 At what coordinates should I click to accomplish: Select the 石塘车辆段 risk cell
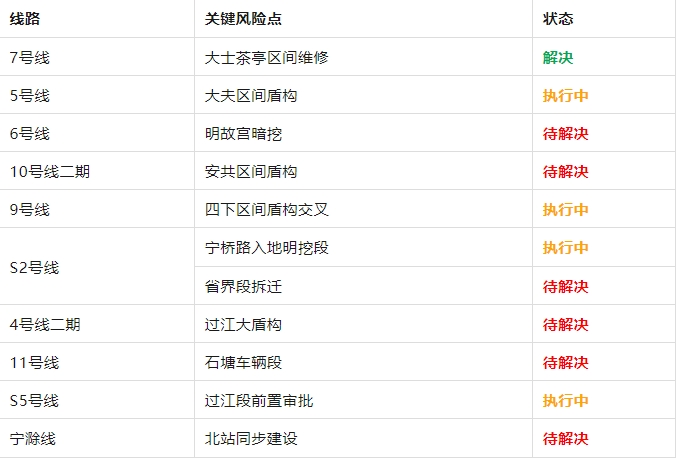[243, 362]
